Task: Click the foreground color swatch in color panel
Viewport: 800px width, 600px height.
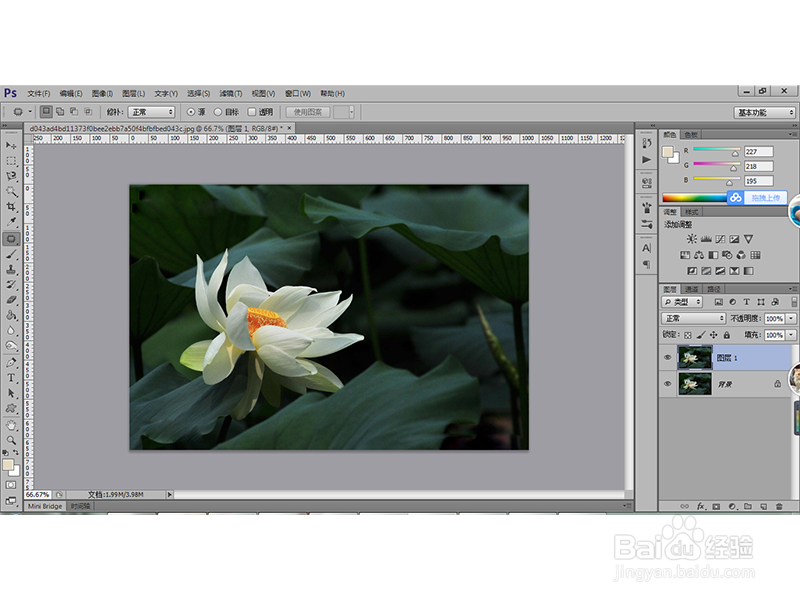Action: [667, 152]
